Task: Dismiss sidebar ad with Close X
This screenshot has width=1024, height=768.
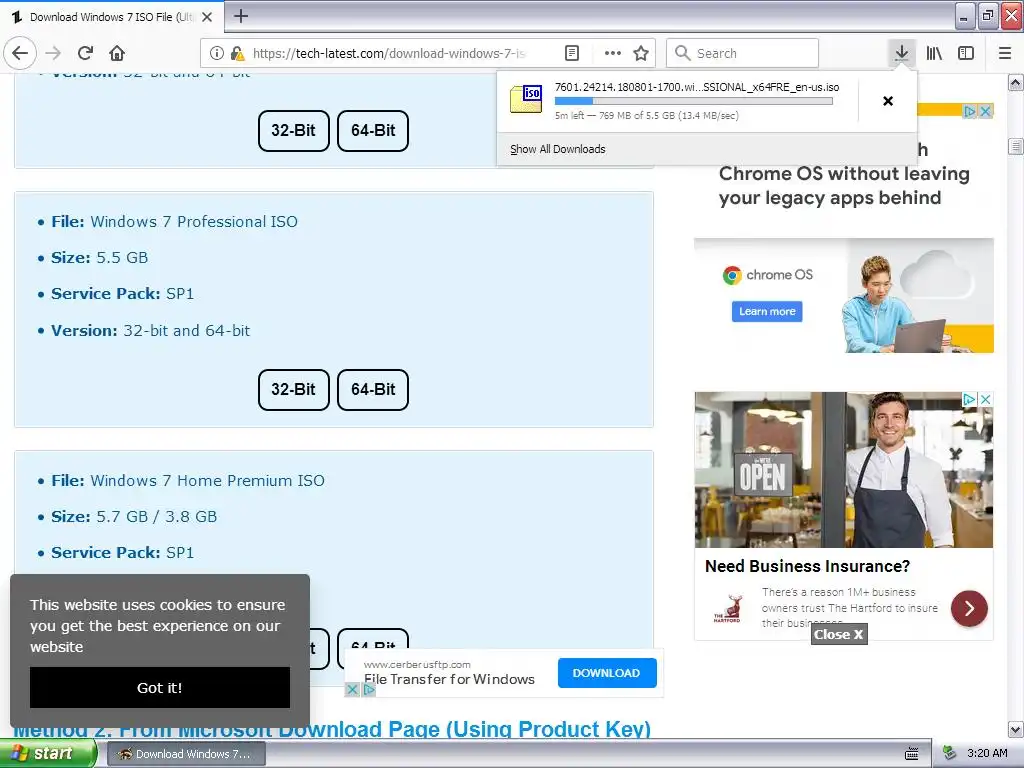Action: 839,634
